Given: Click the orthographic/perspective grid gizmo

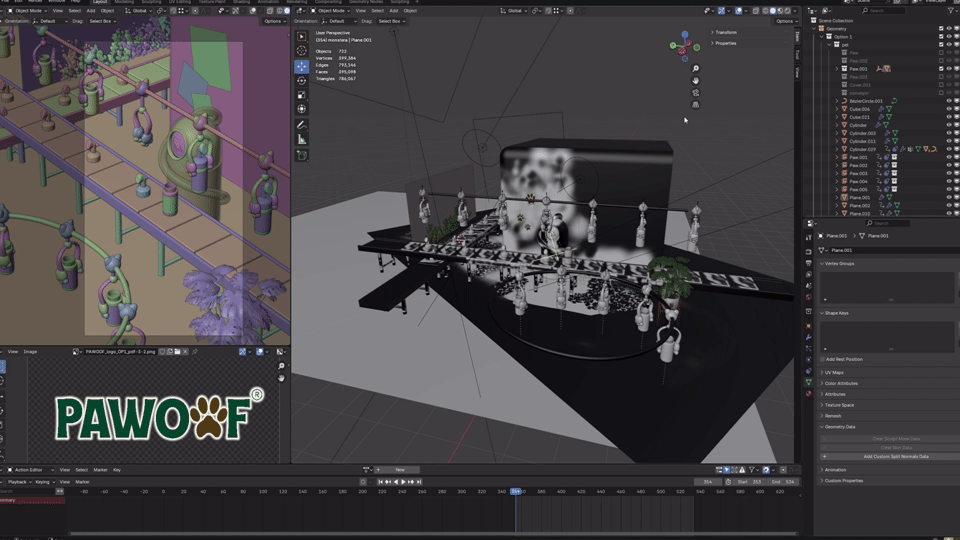Looking at the screenshot, I should 696,105.
